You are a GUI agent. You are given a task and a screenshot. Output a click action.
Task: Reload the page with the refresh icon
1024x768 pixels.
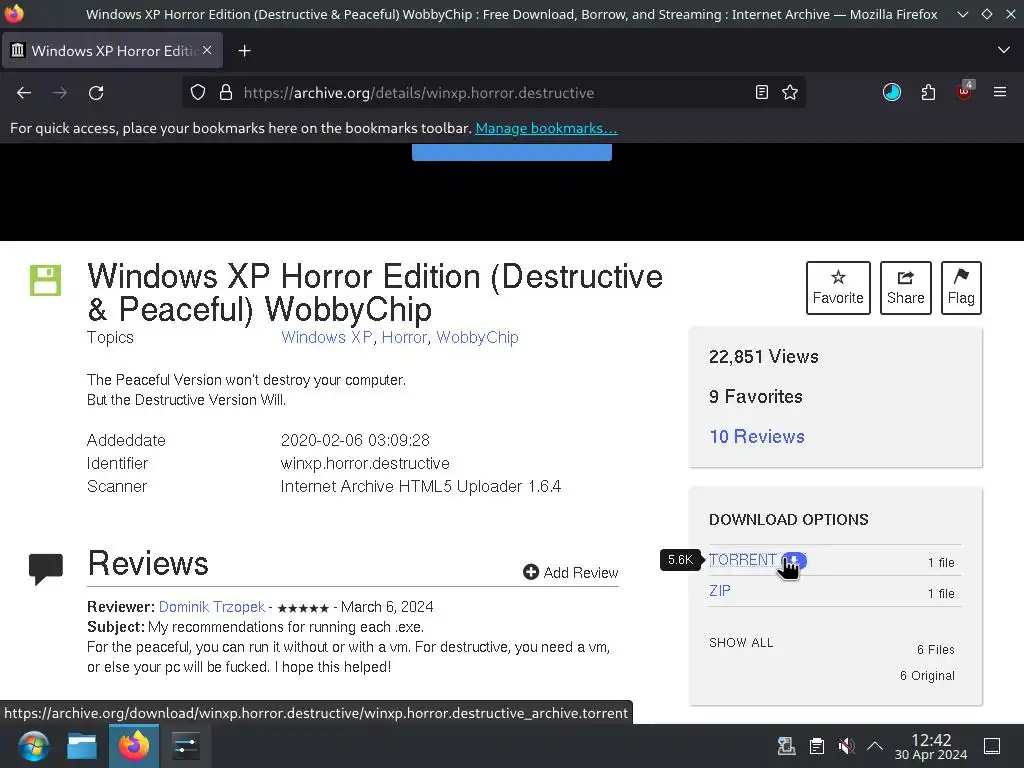(x=96, y=93)
